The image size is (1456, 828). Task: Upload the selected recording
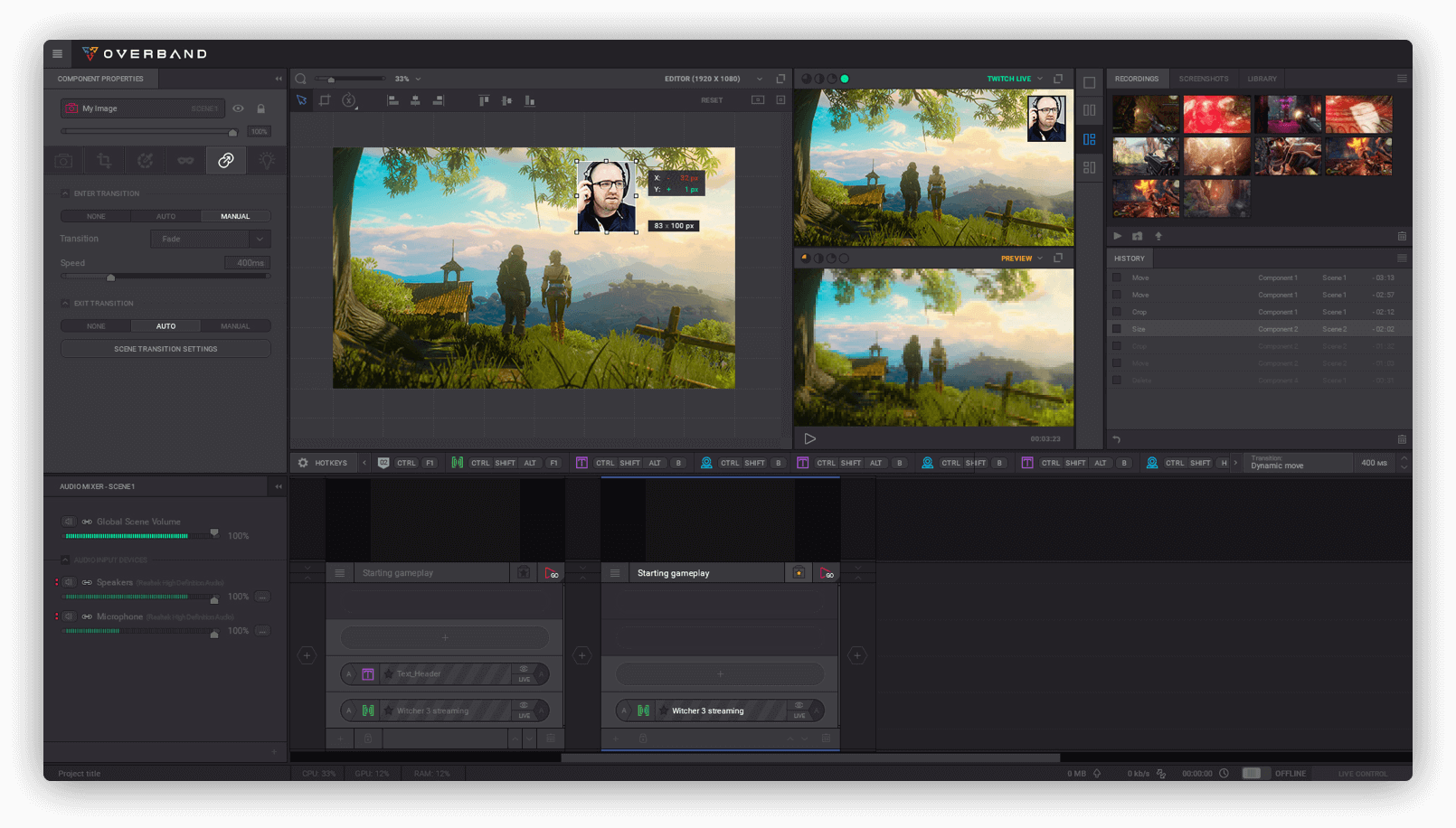1158,236
